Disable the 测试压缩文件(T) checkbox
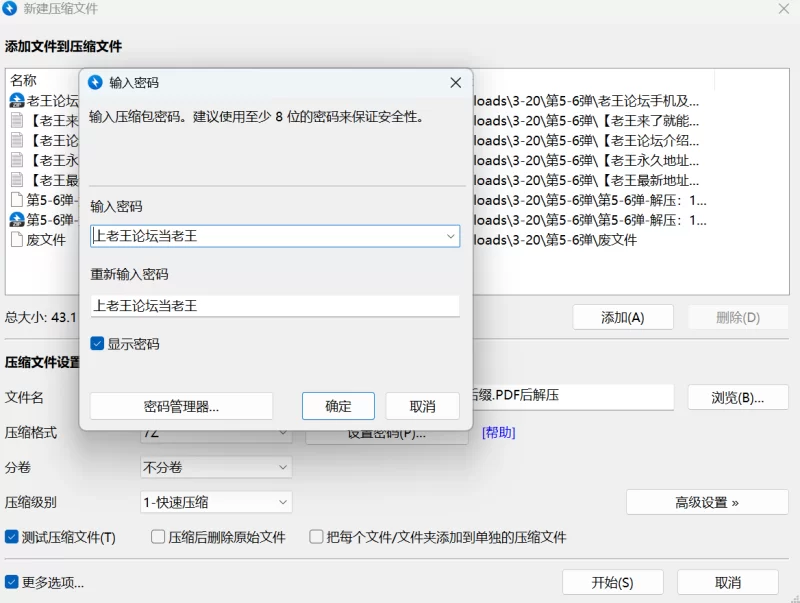Image resolution: width=800 pixels, height=603 pixels. click(12, 537)
